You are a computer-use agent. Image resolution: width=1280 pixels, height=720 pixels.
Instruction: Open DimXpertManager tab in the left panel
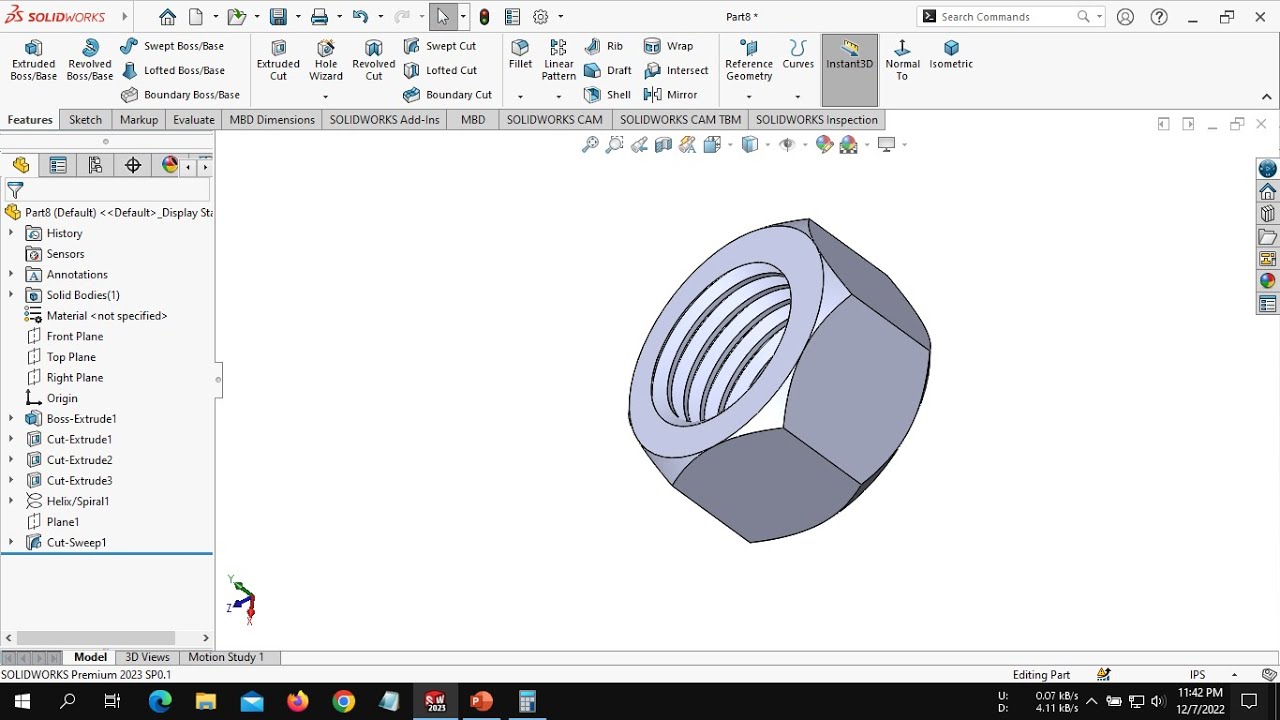tap(133, 166)
